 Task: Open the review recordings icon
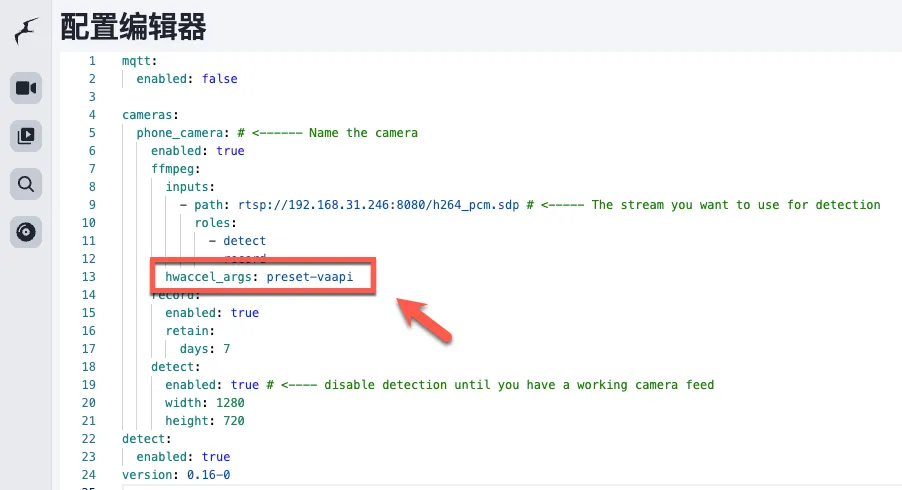point(27,135)
